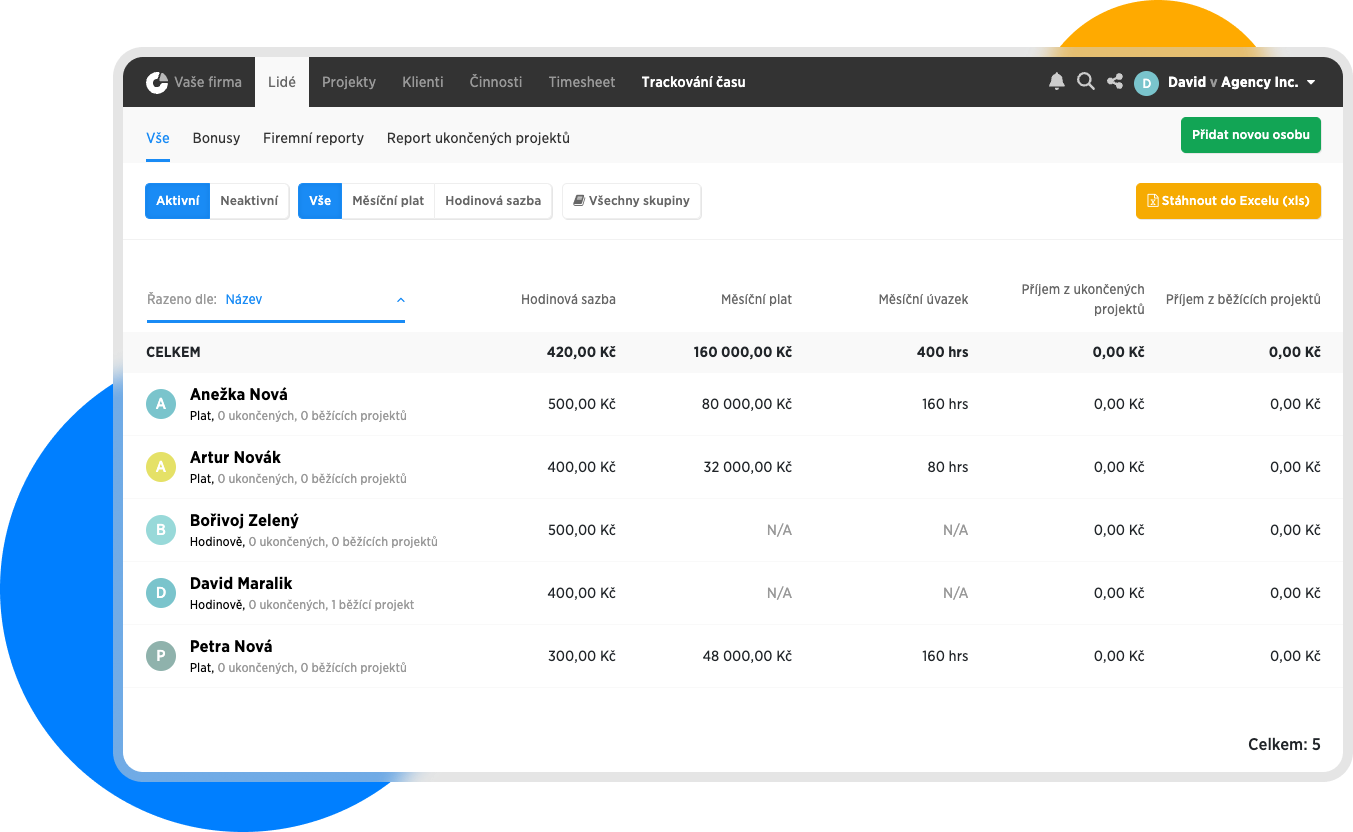Viewport: 1353px width, 832px height.
Task: Click the Vaše firma logo icon
Action: (x=157, y=82)
